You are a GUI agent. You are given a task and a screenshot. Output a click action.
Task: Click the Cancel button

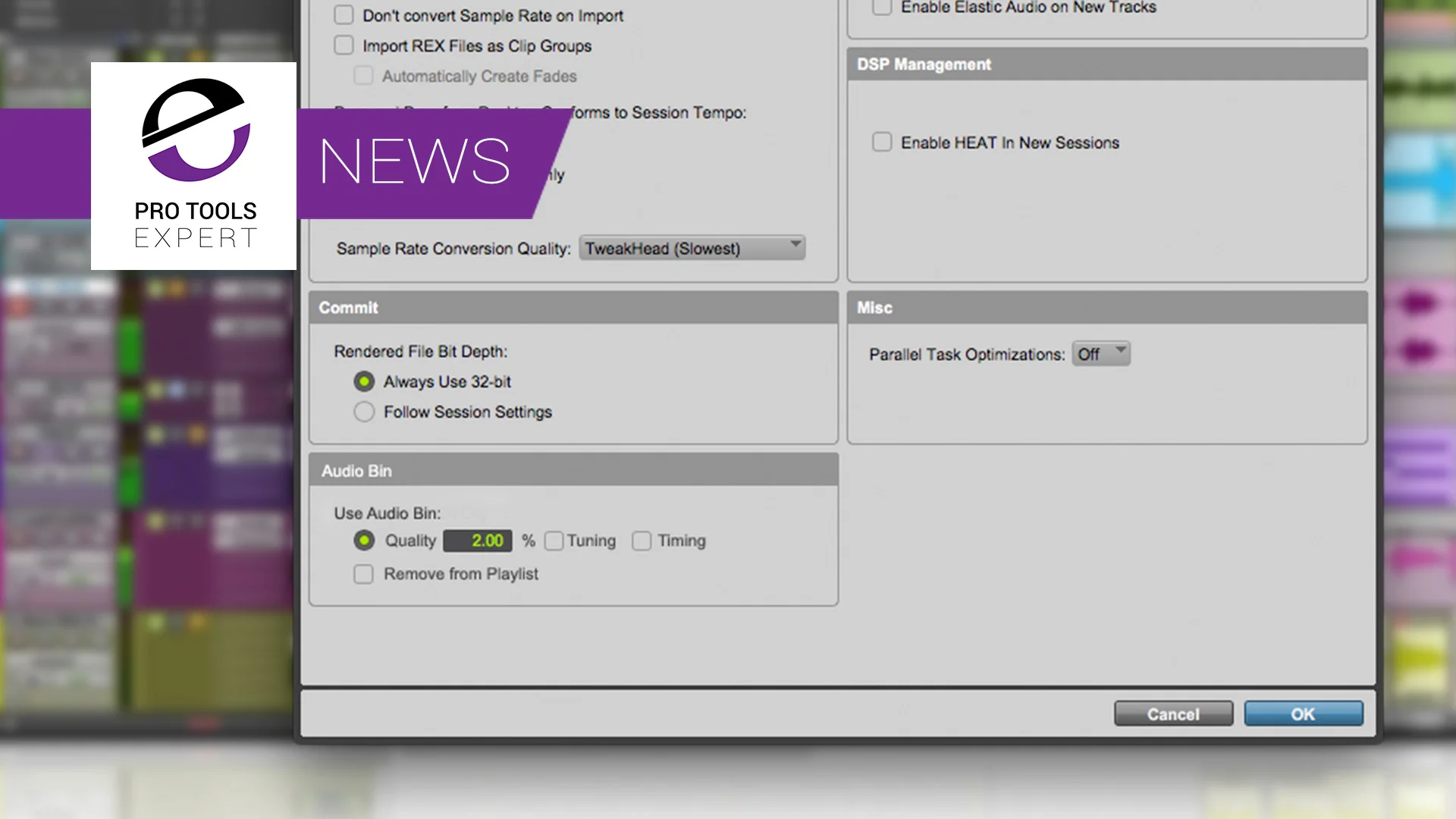1172,714
